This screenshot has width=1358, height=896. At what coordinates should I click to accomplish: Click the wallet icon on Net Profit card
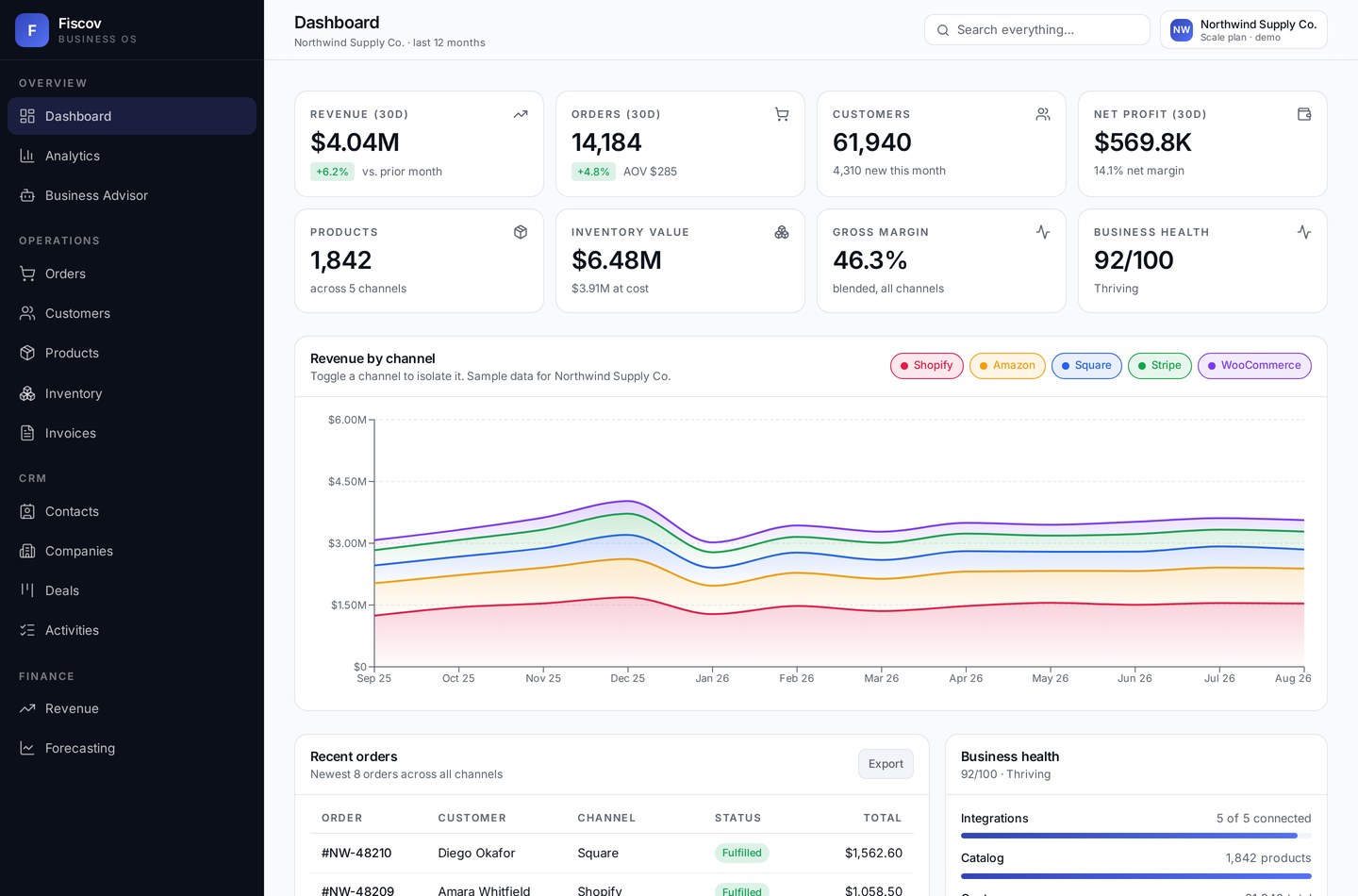(x=1304, y=114)
